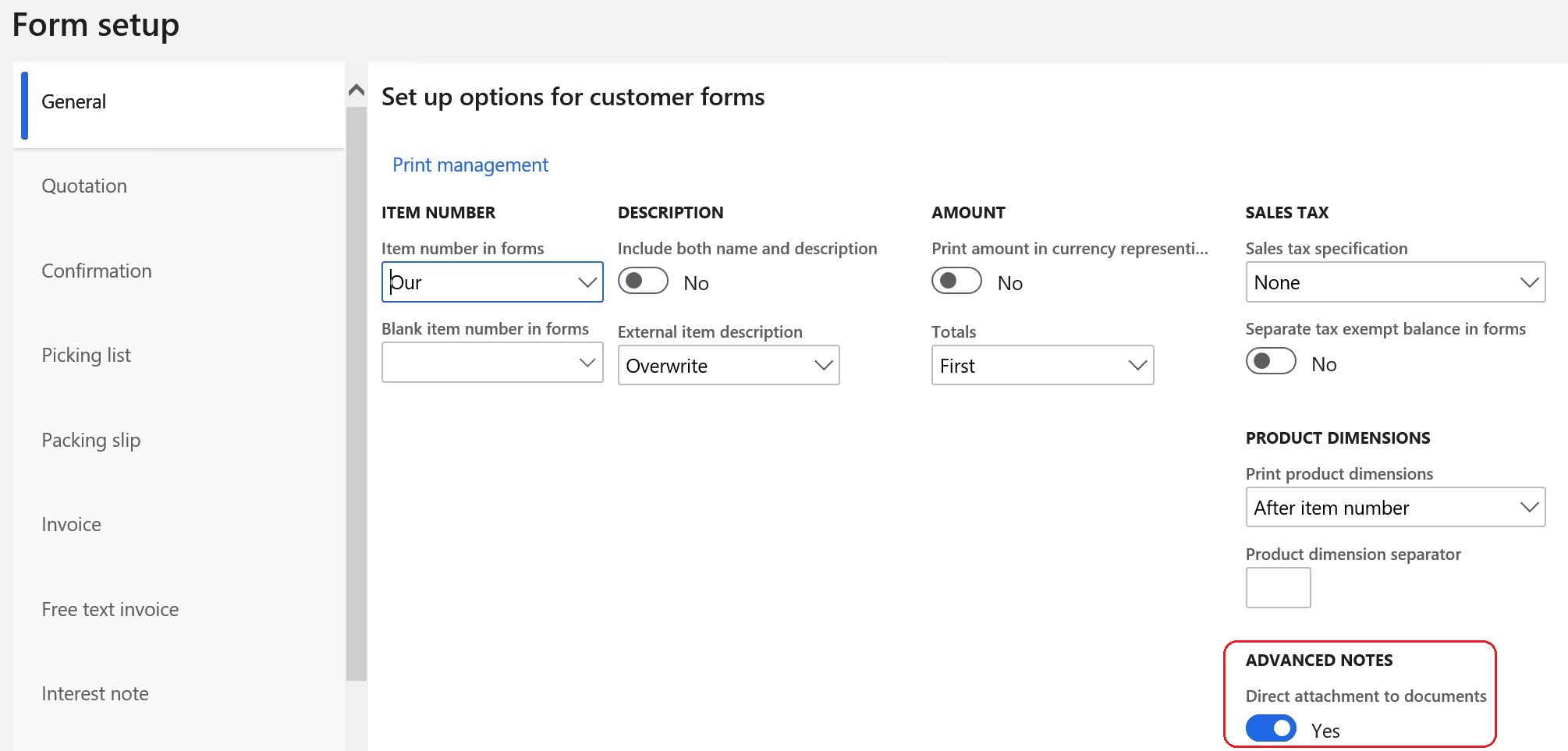Click the ITEM NUMBER section heading
The height and width of the screenshot is (751, 1568).
438,213
